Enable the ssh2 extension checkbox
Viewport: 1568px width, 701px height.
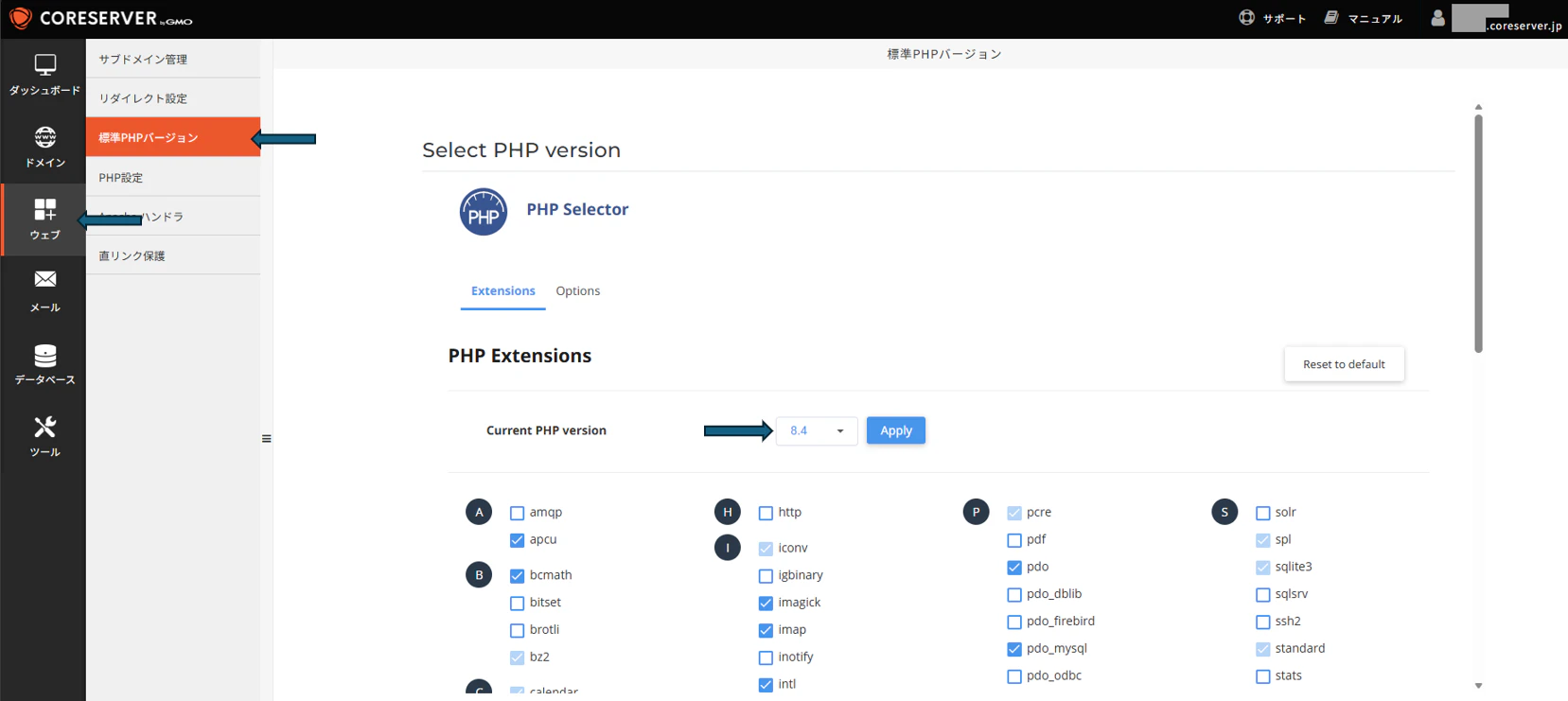click(1263, 622)
